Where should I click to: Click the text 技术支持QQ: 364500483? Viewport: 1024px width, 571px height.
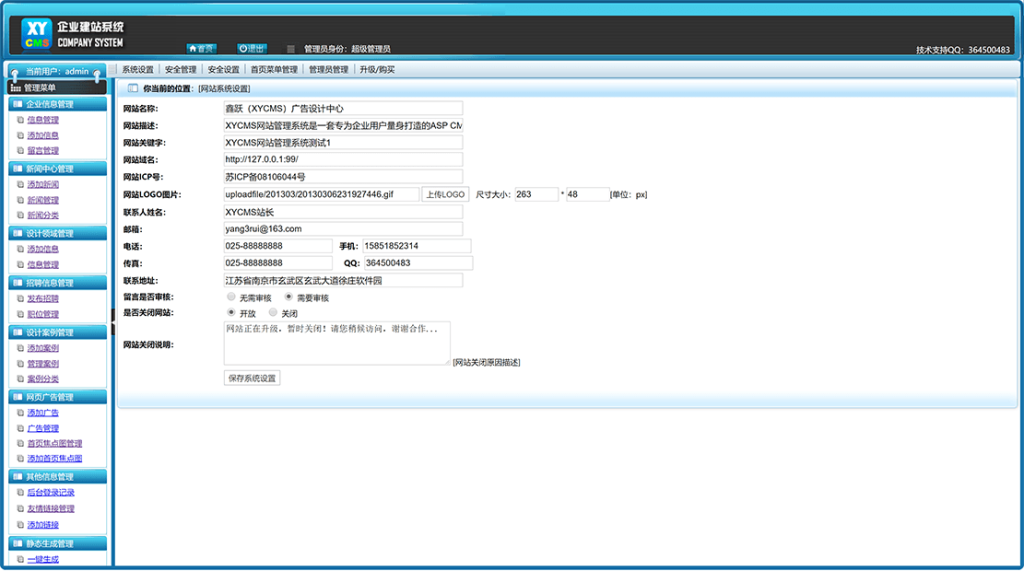963,50
